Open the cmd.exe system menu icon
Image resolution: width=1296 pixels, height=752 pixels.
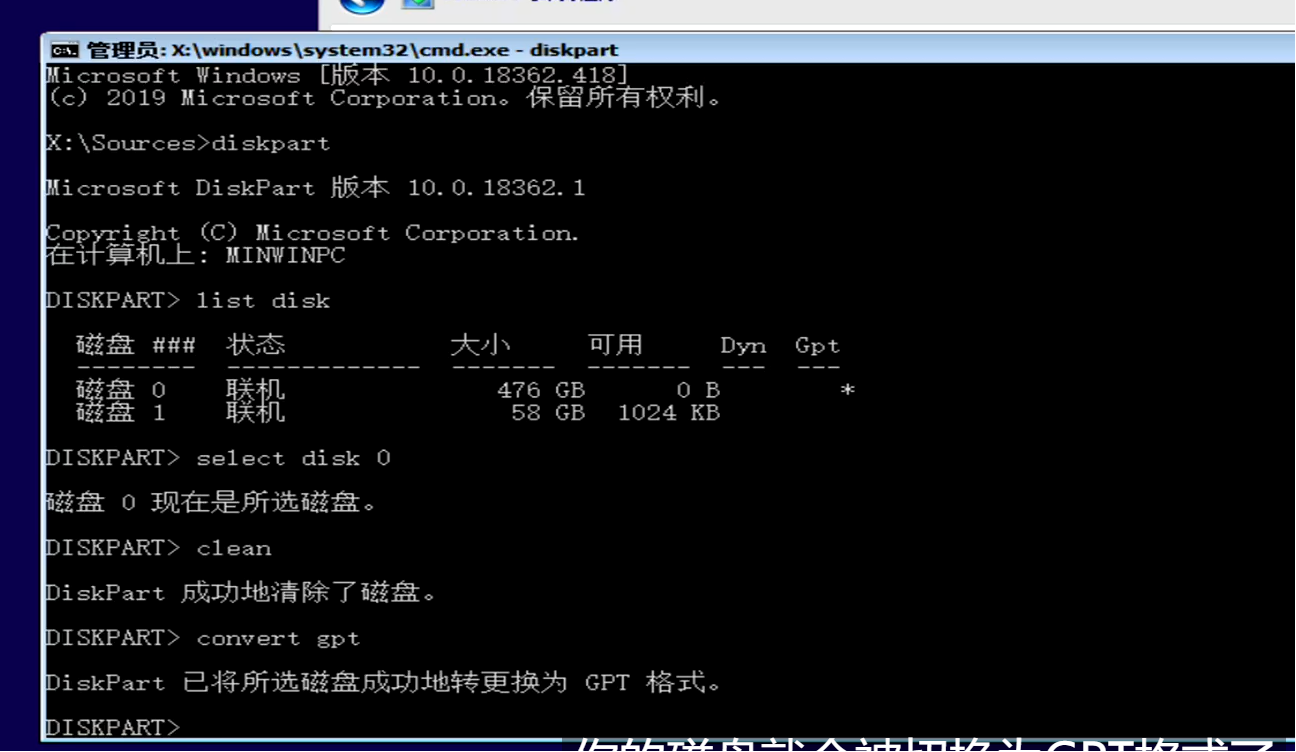click(64, 50)
